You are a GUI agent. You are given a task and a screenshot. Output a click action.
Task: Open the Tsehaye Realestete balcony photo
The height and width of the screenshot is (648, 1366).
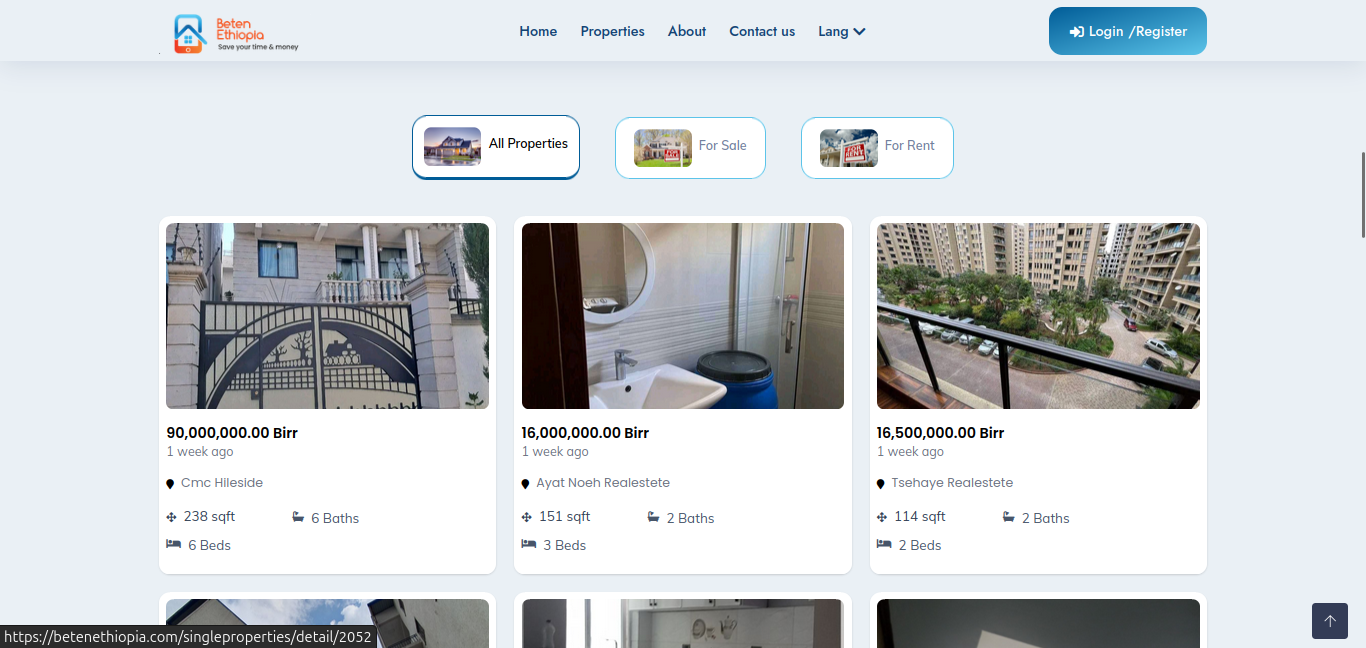(x=1038, y=316)
